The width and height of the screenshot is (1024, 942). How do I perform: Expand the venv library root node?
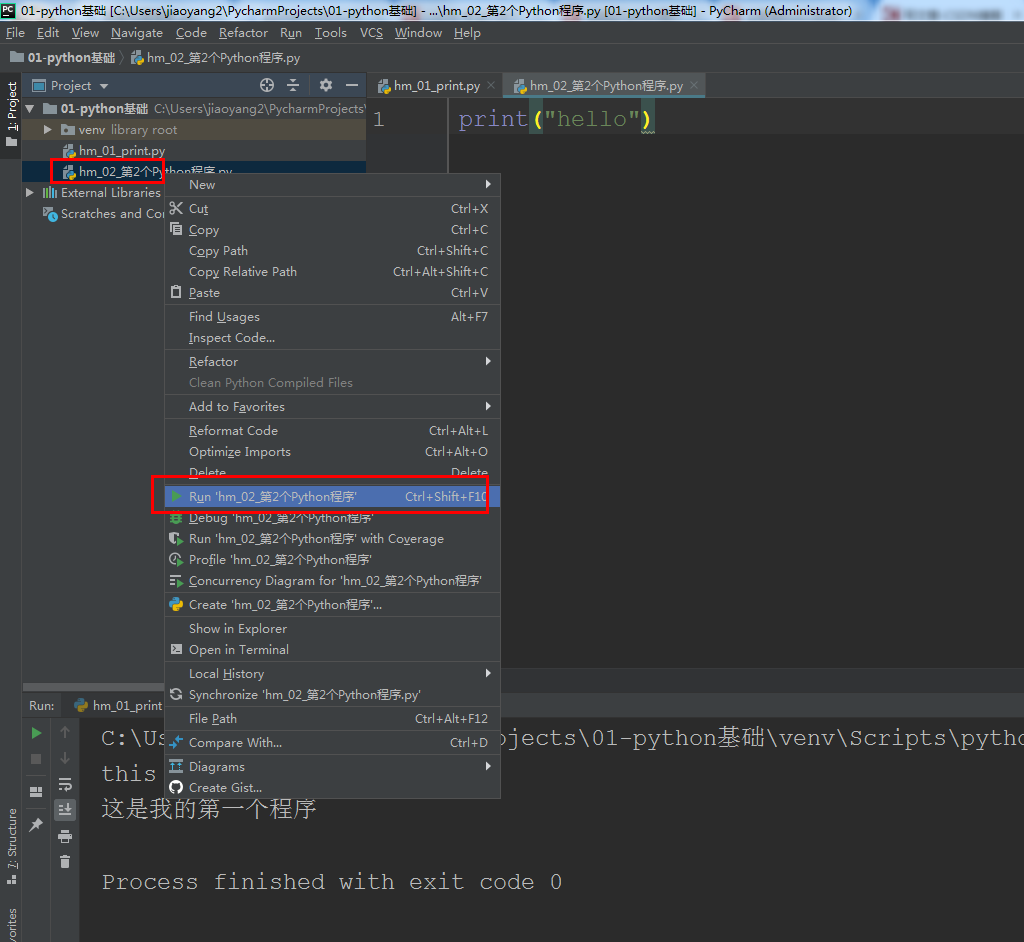point(45,129)
